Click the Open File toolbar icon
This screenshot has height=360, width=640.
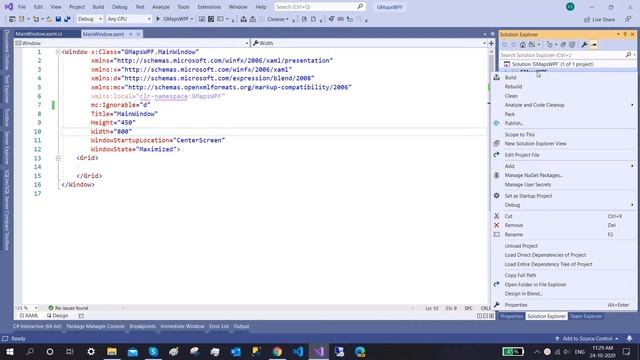click(49, 19)
